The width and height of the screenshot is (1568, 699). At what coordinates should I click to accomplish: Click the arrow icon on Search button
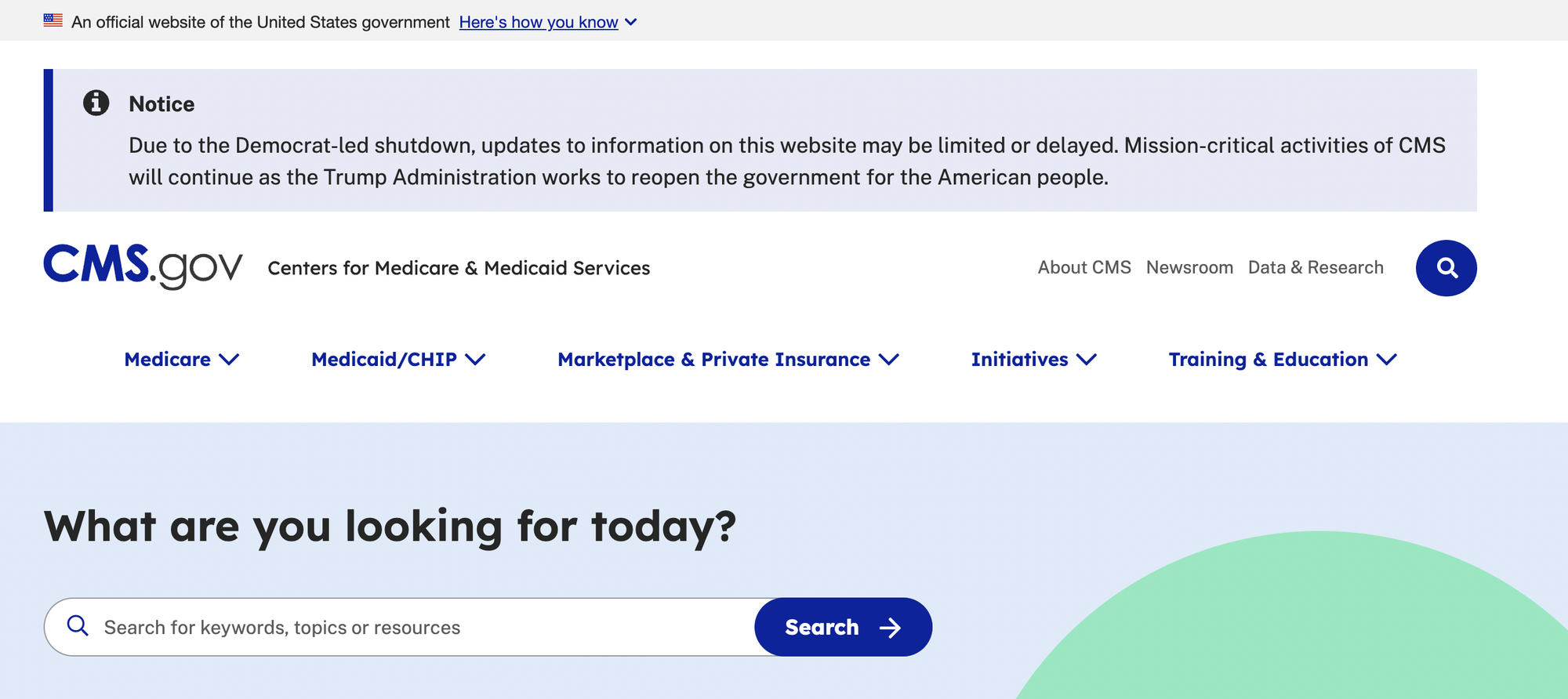890,628
